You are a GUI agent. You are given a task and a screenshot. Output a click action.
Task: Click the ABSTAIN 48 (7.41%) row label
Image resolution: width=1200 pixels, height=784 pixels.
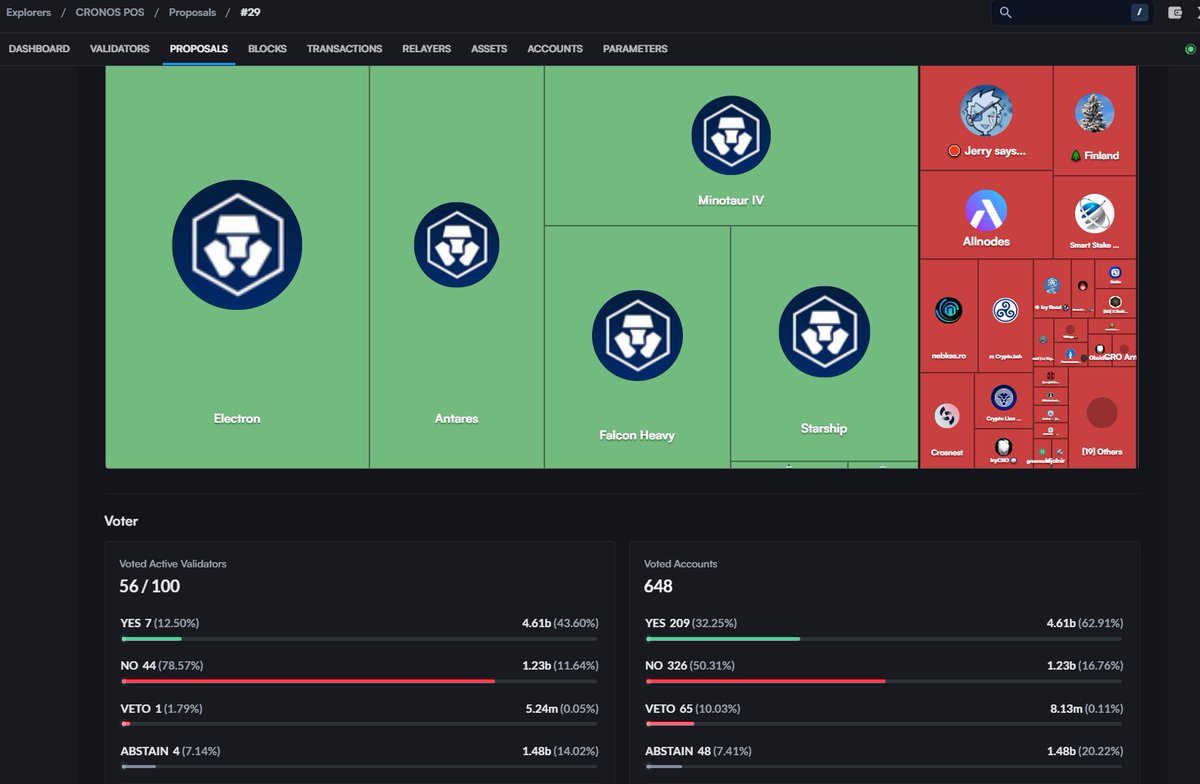[698, 751]
